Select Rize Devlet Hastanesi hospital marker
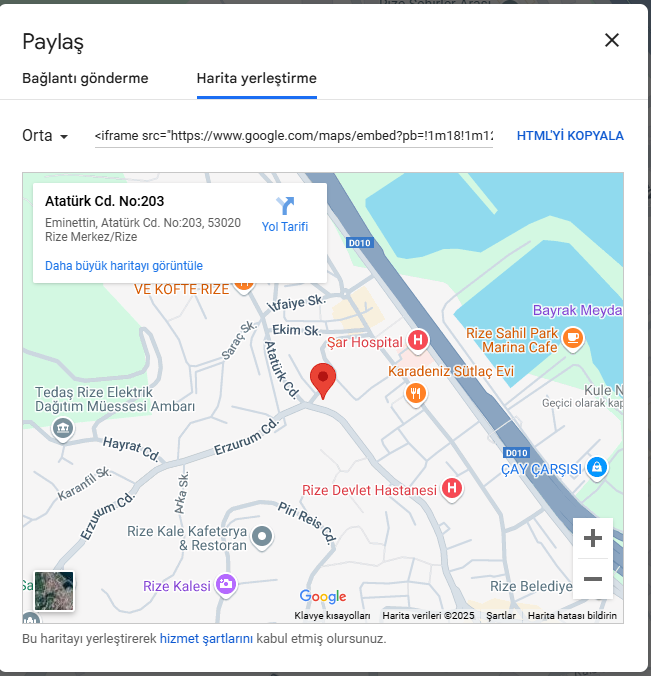Screen dimensions: 651x676 [x=452, y=489]
